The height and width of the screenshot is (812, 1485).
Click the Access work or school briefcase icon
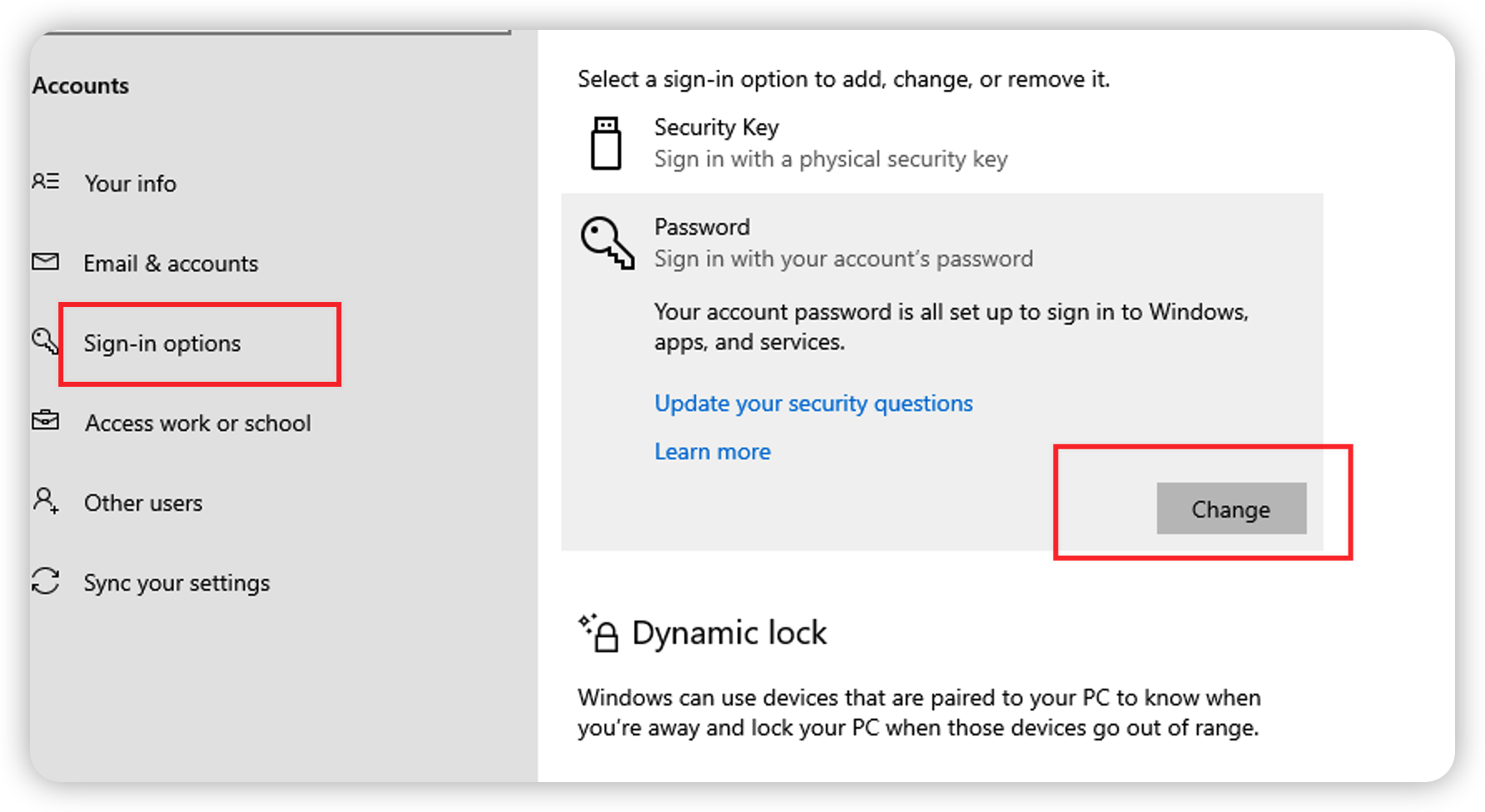[46, 421]
